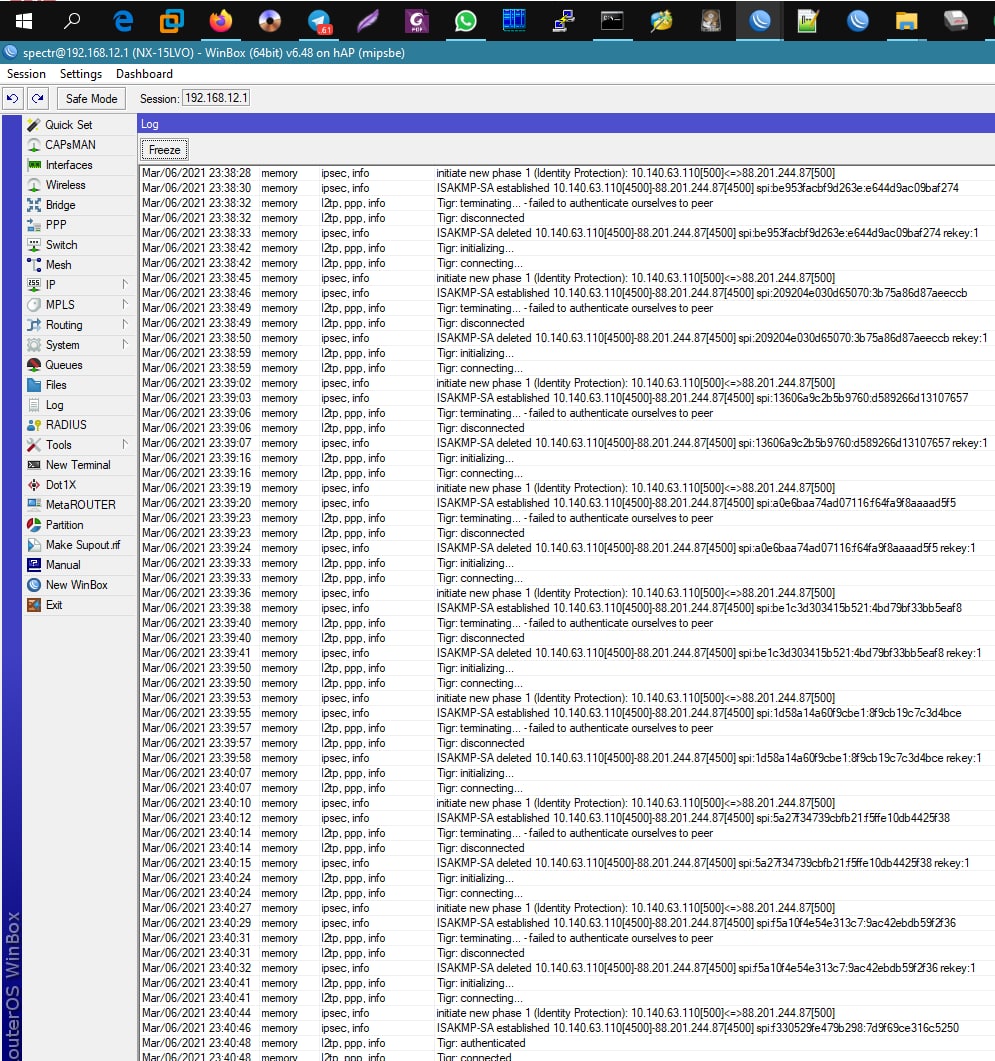Open the Session menu
This screenshot has height=1061, width=995.
coord(26,74)
